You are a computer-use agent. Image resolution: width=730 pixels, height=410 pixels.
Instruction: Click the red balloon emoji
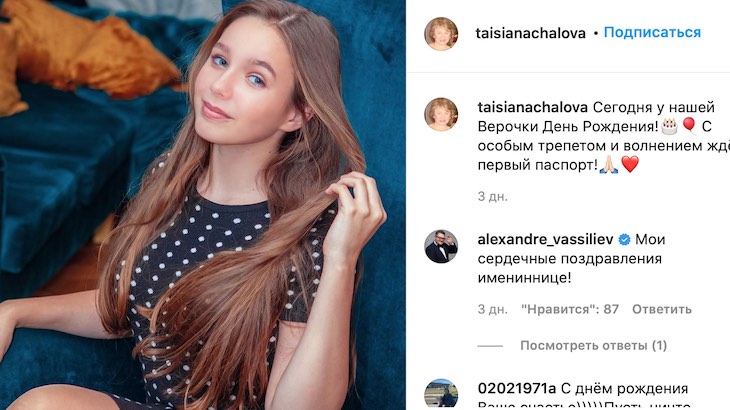[689, 126]
